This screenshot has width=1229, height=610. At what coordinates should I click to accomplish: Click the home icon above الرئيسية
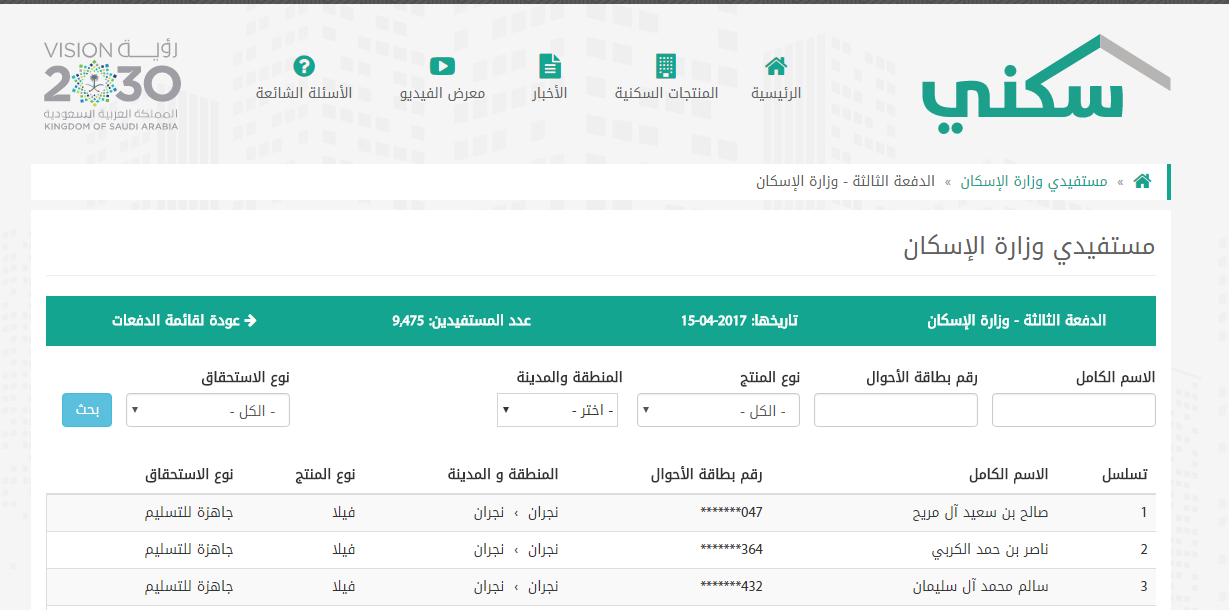point(776,66)
